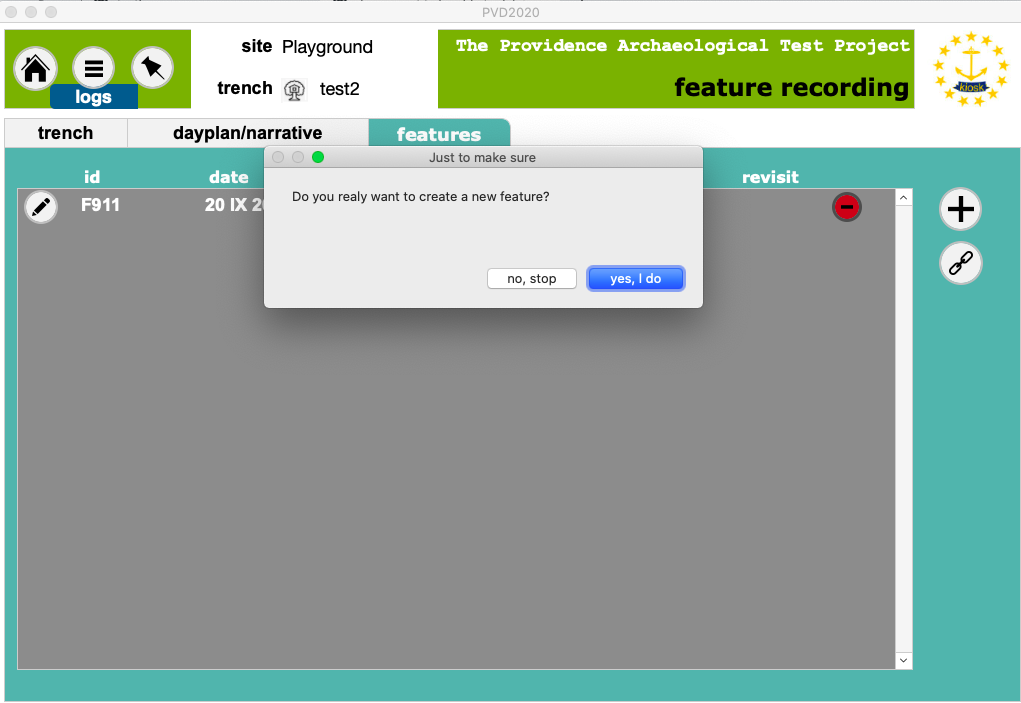Click the chain link icon
This screenshot has height=703, width=1021.
click(960, 263)
